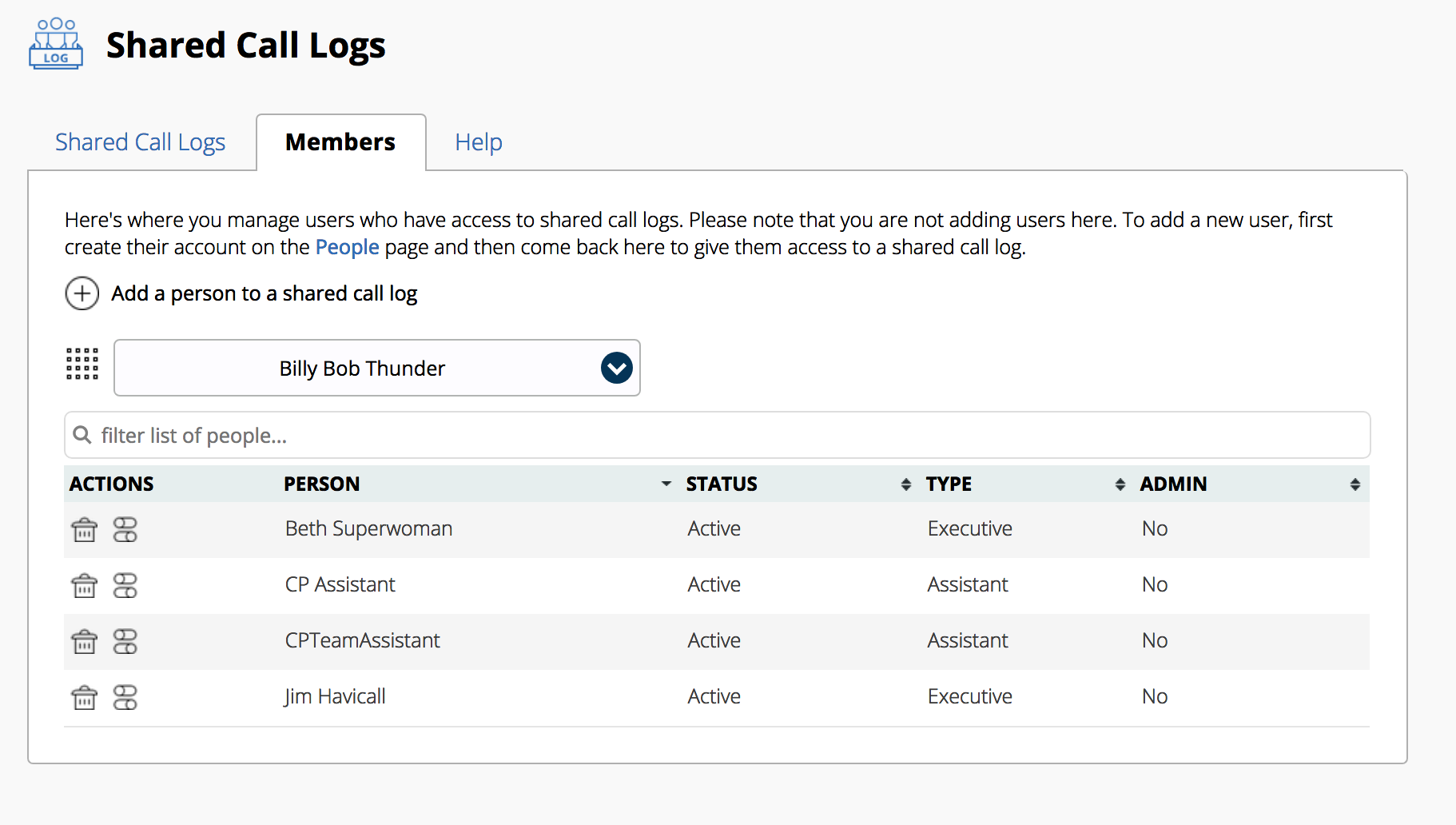
Task: Toggle the STATUS column sort arrows
Action: pos(905,484)
